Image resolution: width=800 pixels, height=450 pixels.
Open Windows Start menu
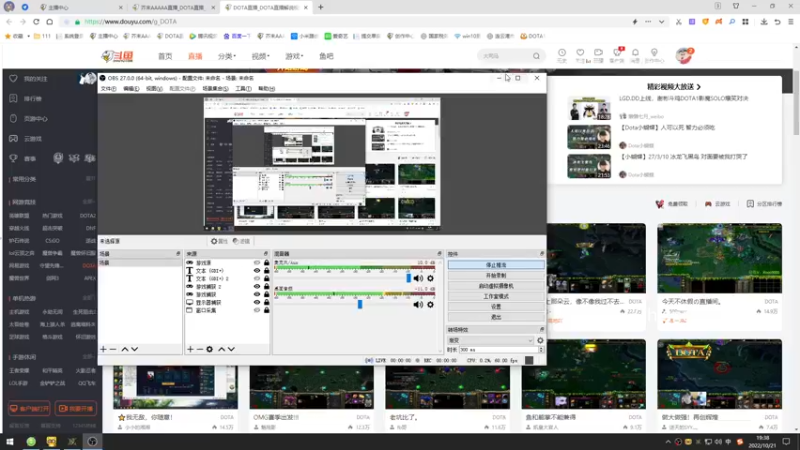click(x=10, y=442)
